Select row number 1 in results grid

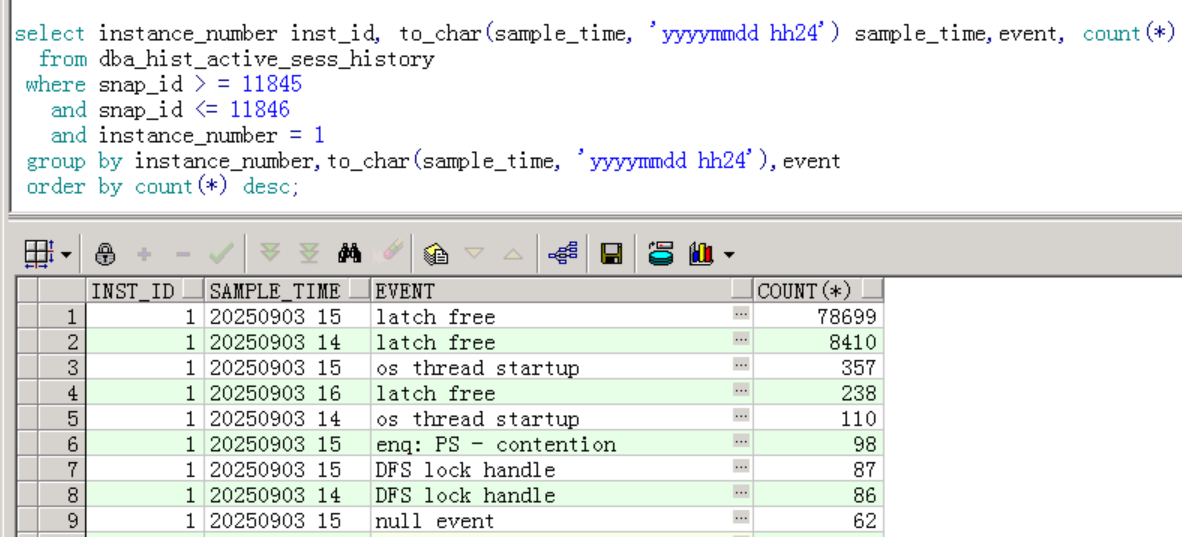pyautogui.click(x=62, y=316)
